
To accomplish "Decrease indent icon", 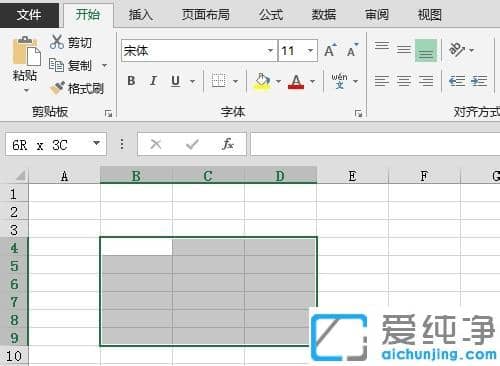I will pos(457,81).
